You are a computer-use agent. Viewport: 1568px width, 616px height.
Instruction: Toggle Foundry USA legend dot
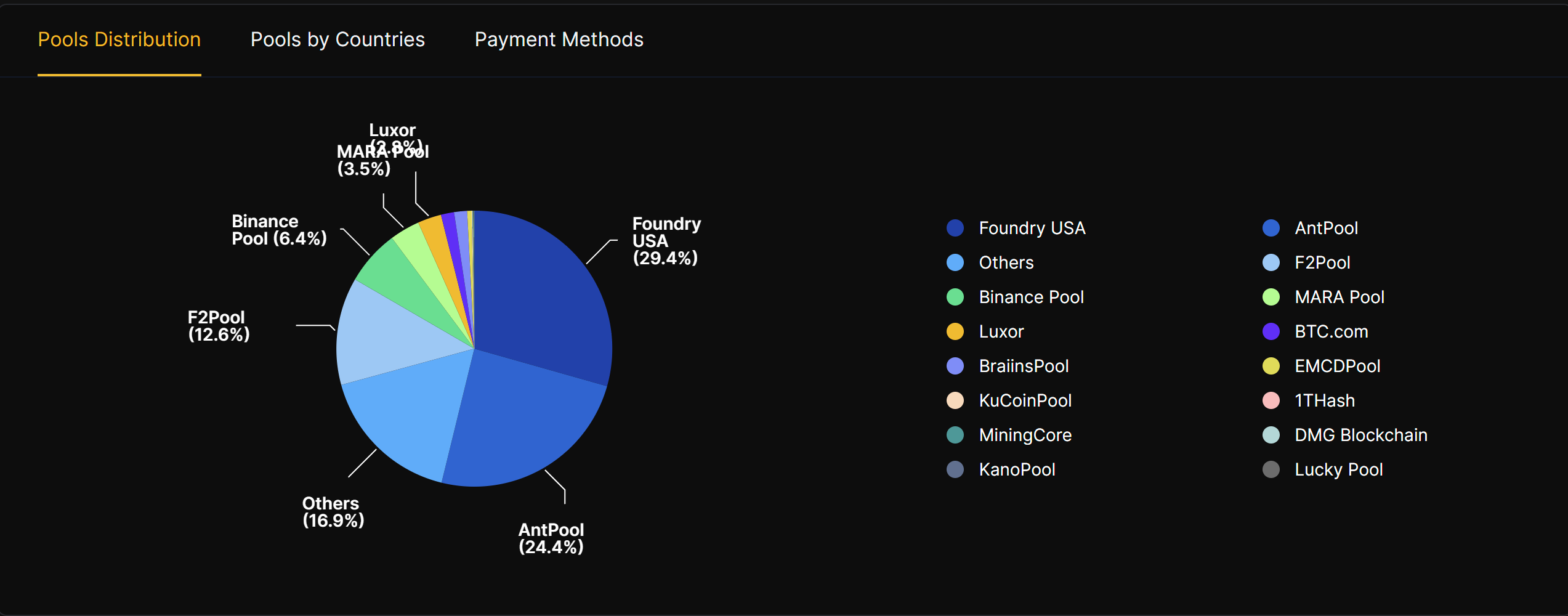click(955, 228)
